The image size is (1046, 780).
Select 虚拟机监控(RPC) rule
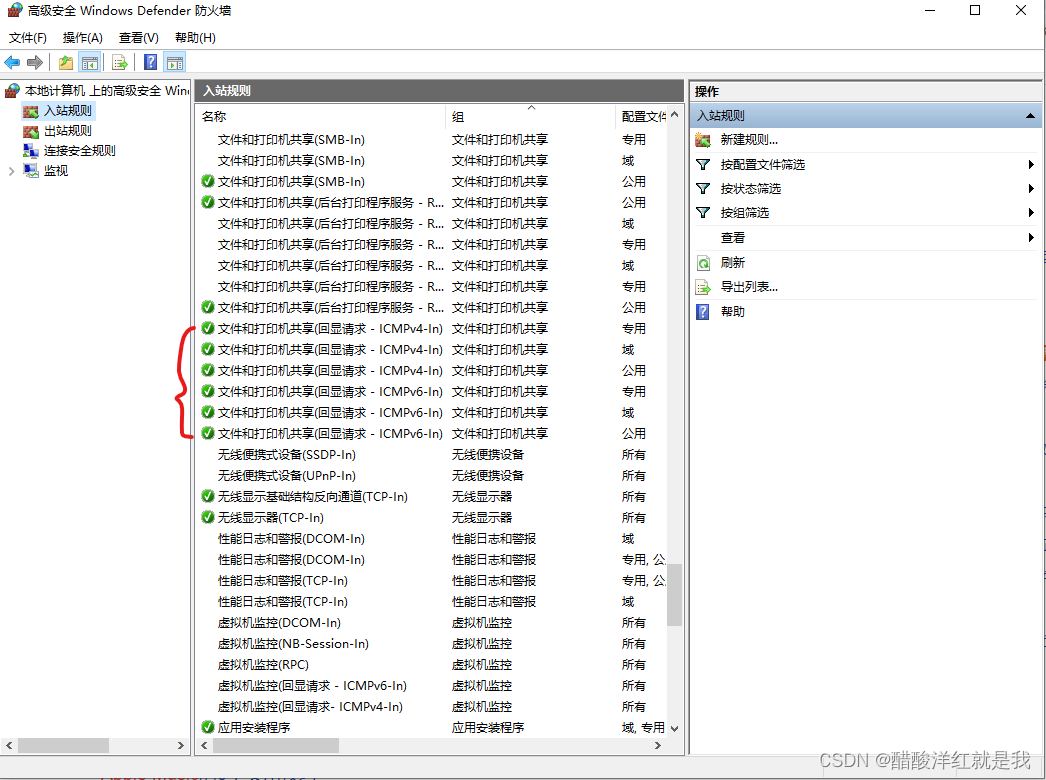(x=432, y=665)
